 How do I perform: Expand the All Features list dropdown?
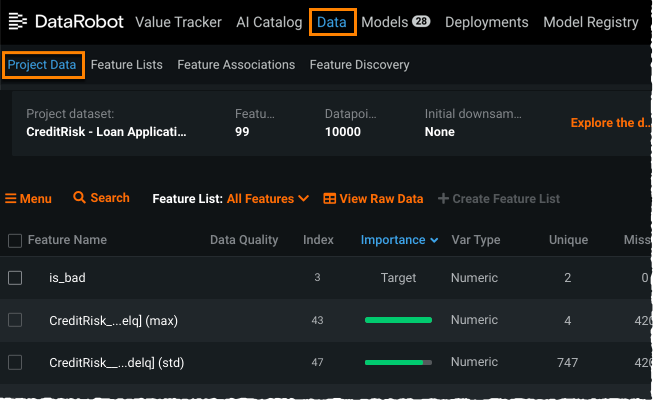[304, 199]
